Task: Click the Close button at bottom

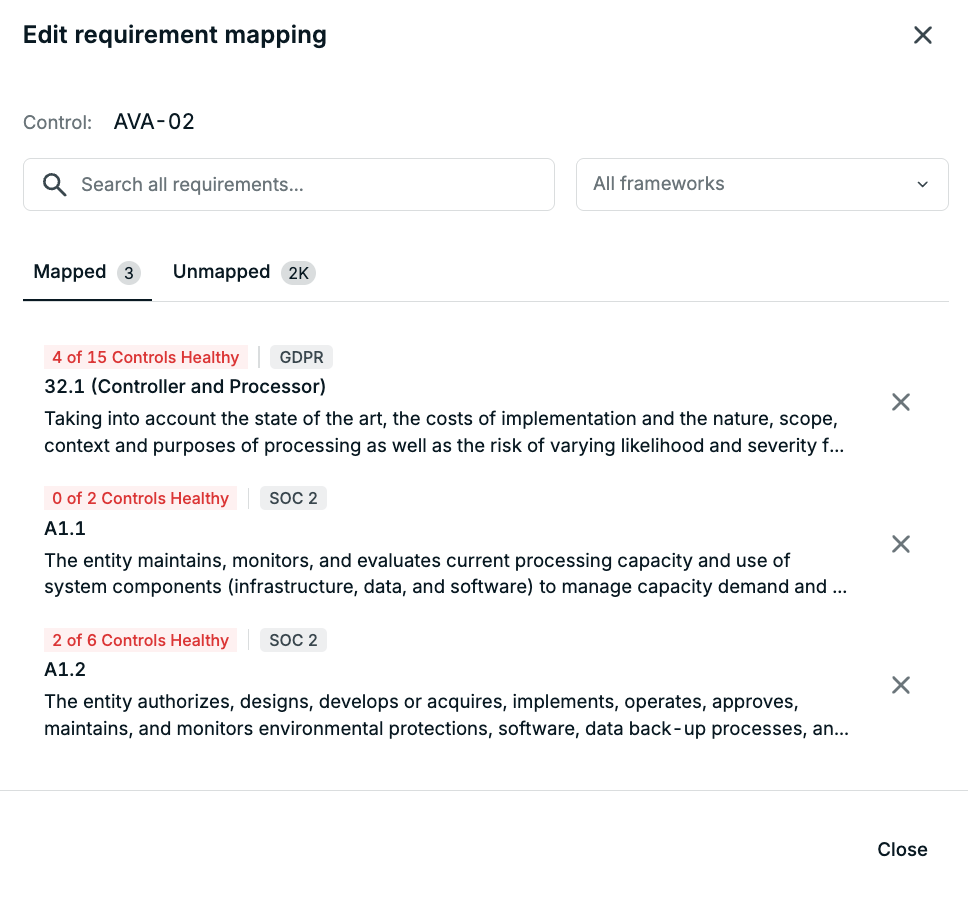Action: tap(902, 849)
